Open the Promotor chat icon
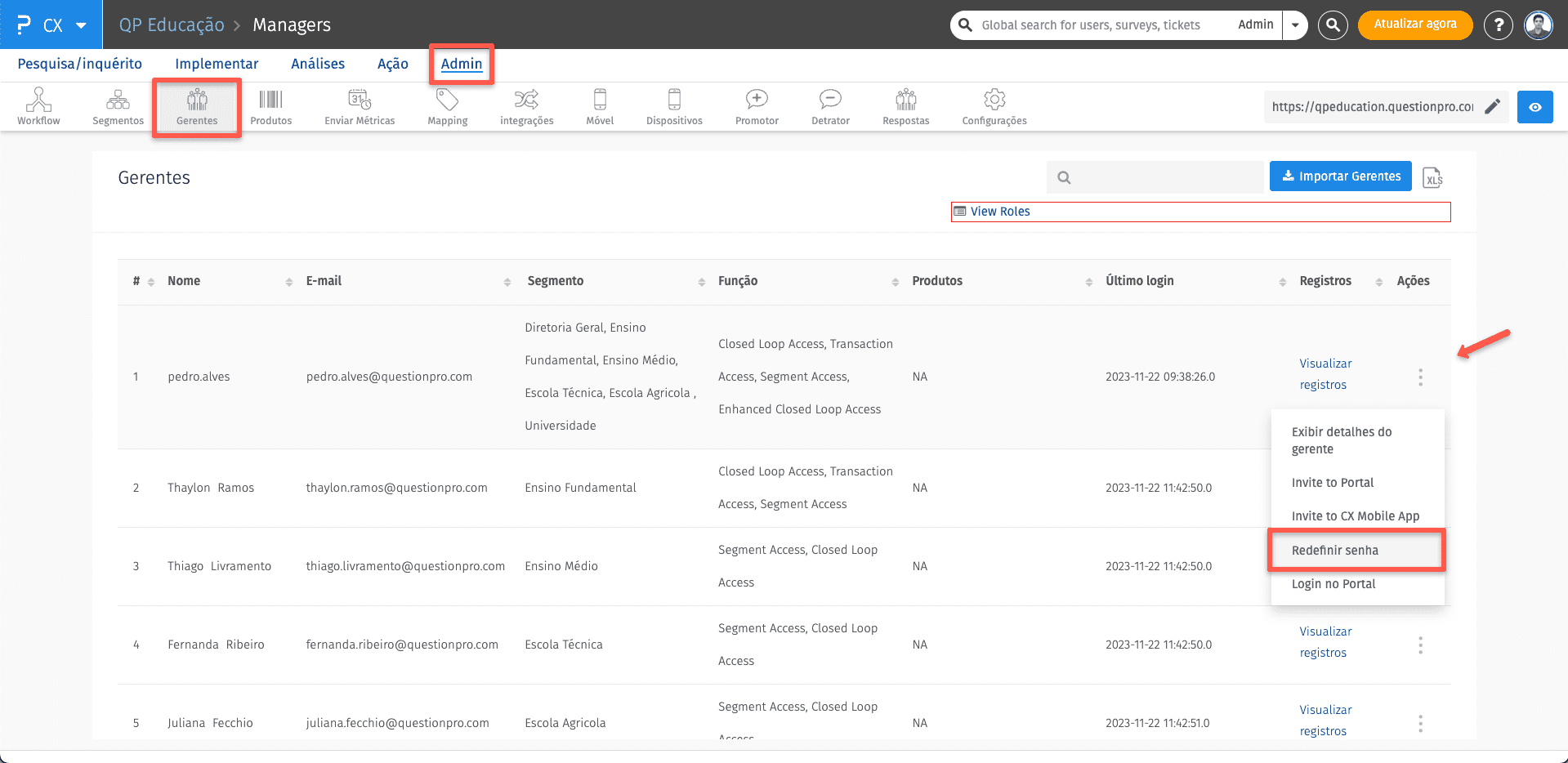This screenshot has width=1568, height=763. tap(757, 106)
